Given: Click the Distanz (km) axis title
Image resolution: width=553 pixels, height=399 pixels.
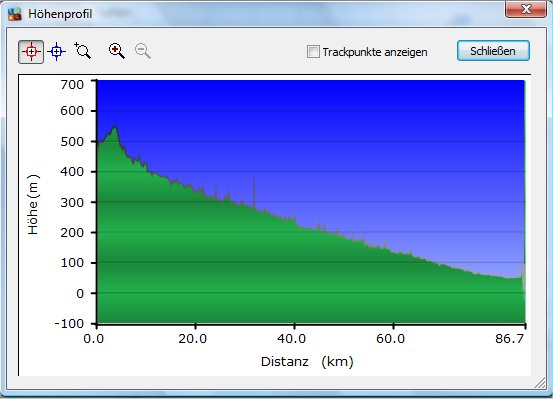Looking at the screenshot, I should point(307,362).
